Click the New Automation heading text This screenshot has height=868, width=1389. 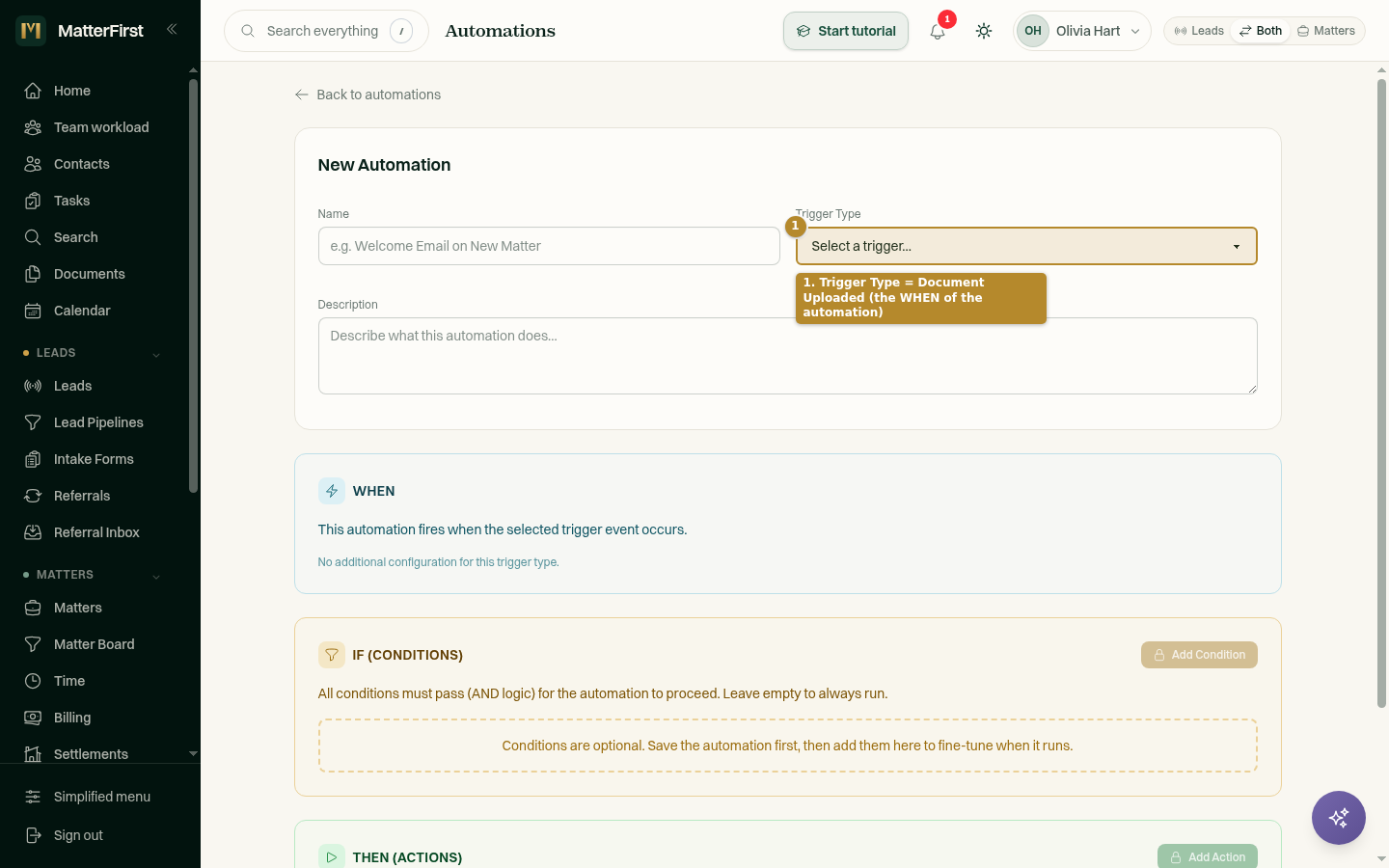pyautogui.click(x=384, y=165)
